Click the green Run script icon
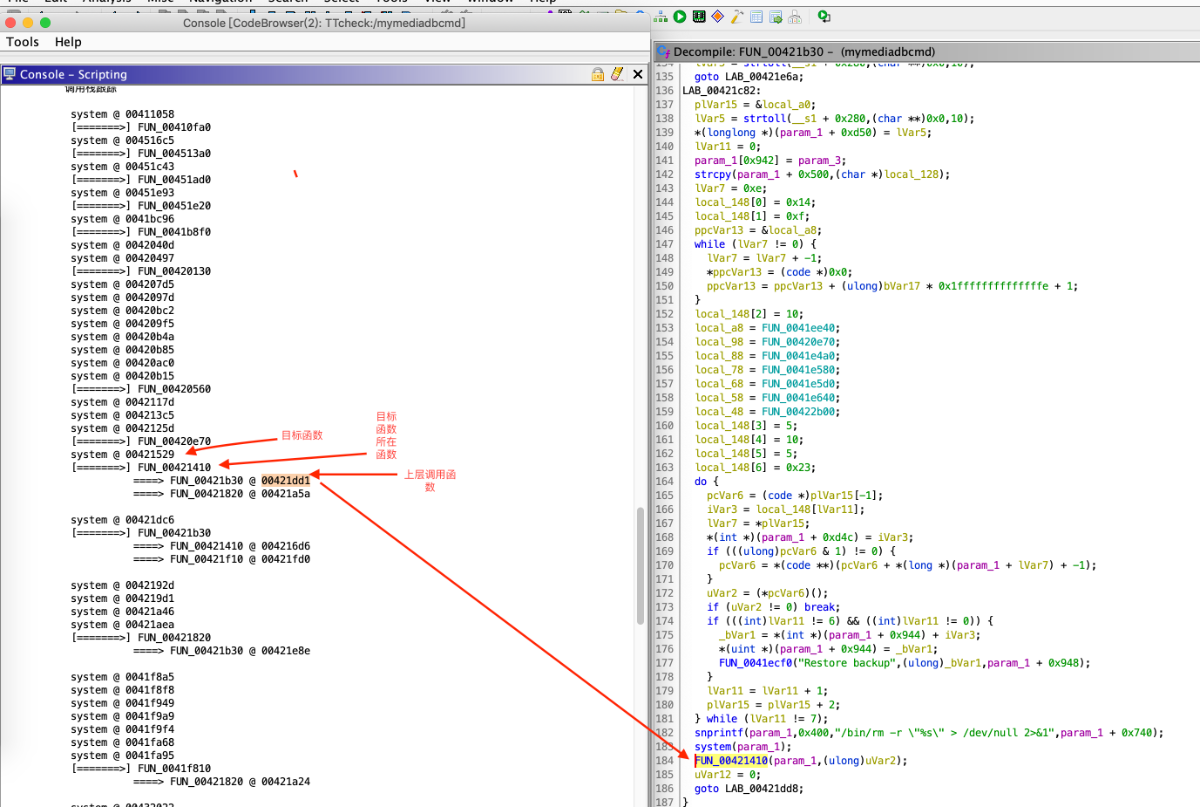Viewport: 1200px width, 807px height. click(680, 16)
